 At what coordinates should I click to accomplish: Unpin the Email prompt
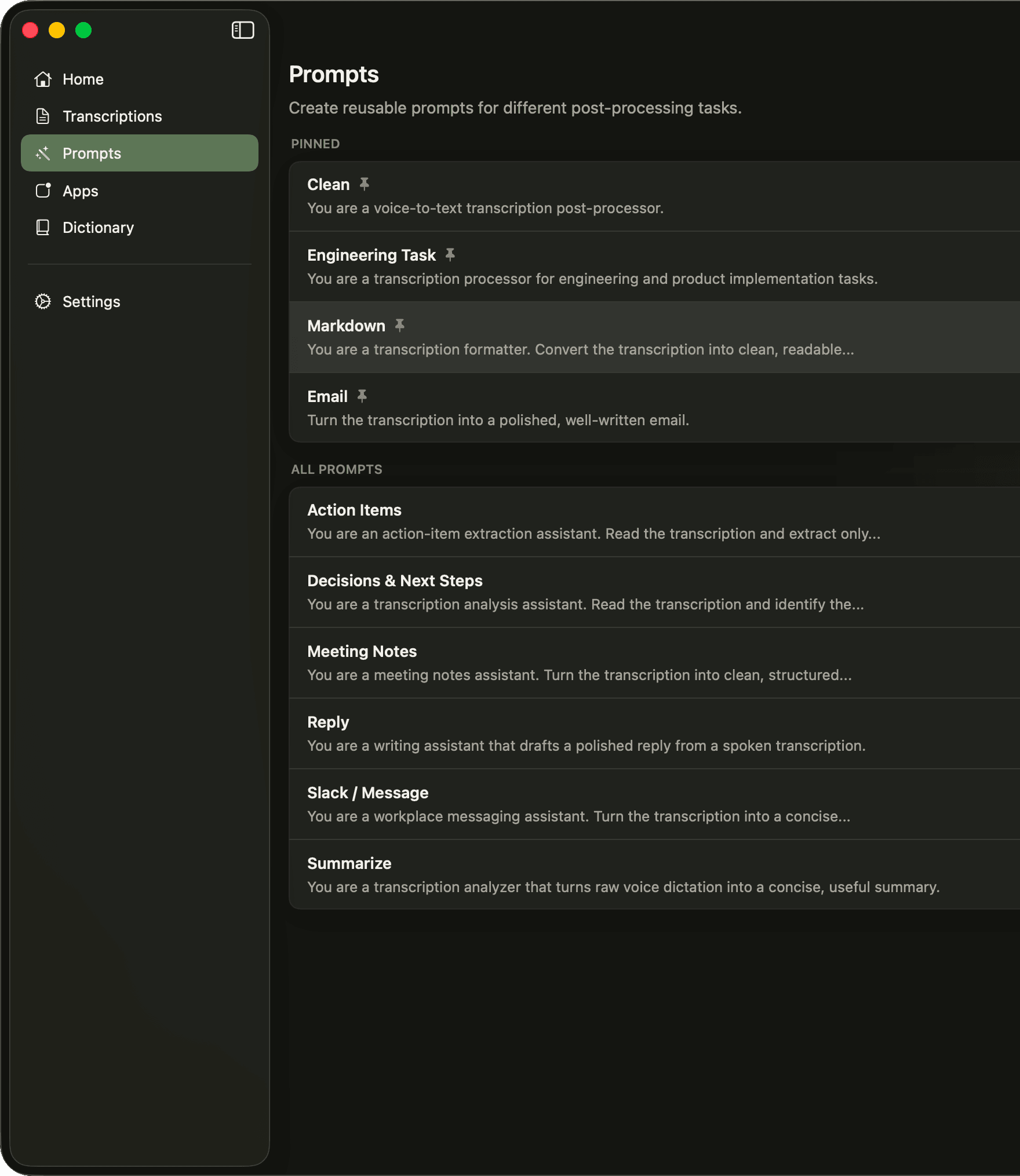pyautogui.click(x=362, y=396)
